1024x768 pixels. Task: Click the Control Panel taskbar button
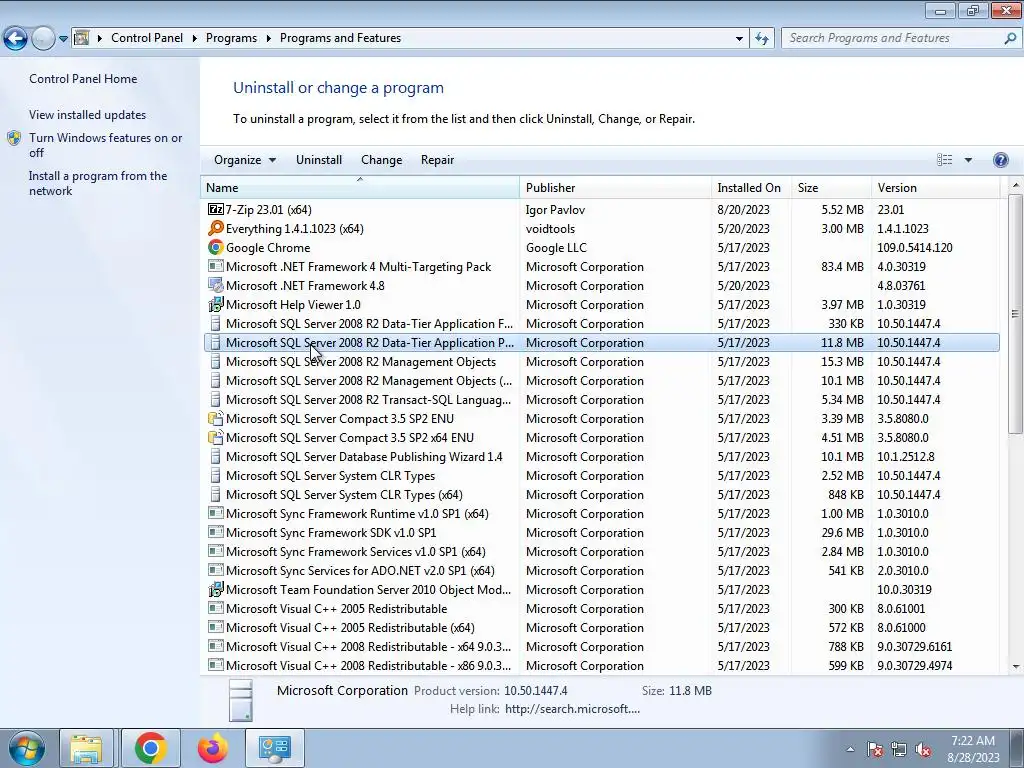[274, 748]
